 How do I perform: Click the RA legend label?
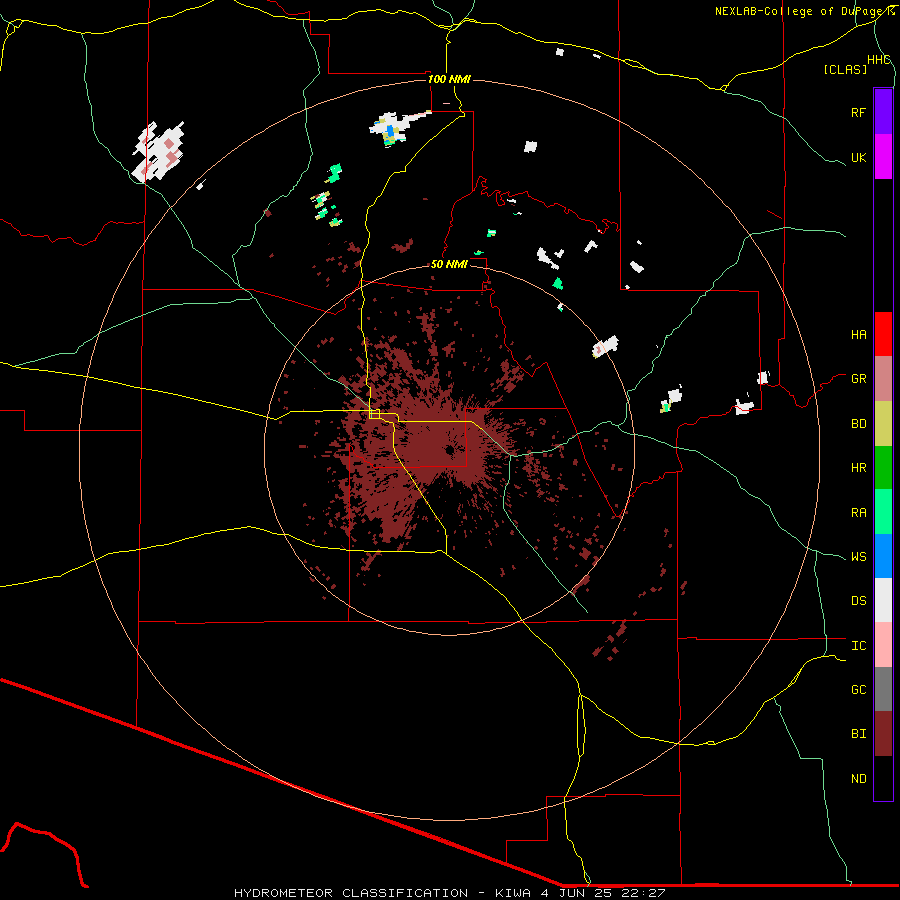point(858,513)
